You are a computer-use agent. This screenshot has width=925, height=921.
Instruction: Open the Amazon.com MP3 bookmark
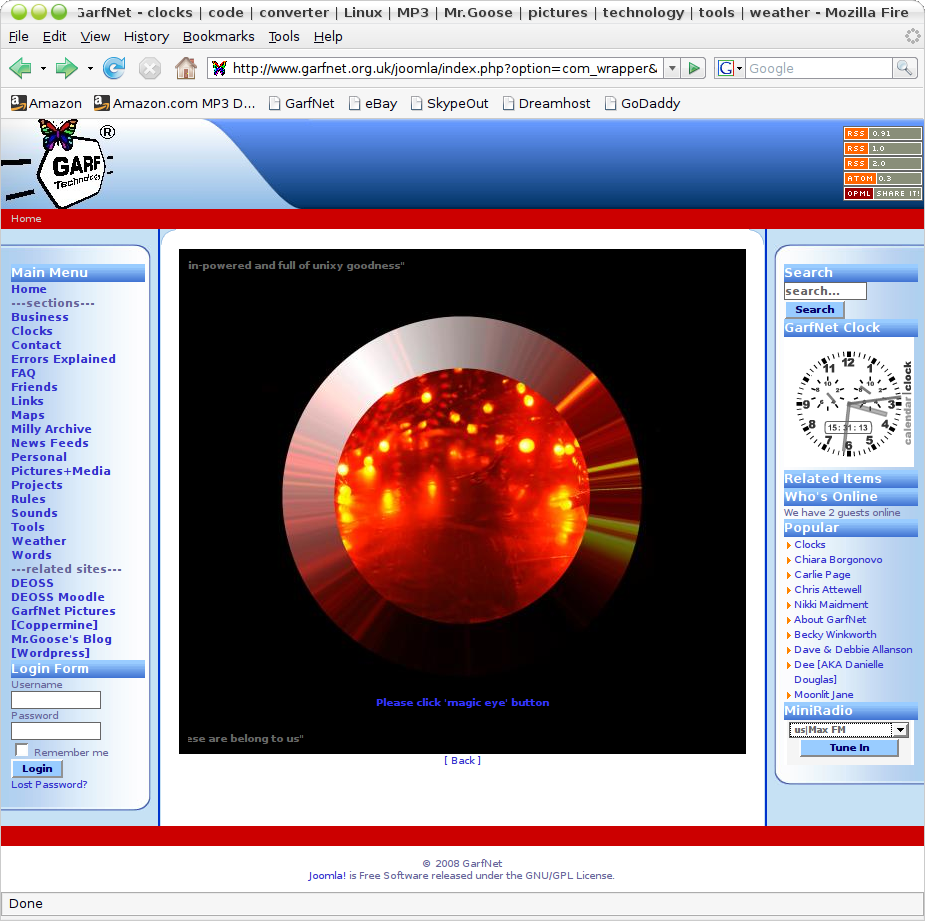175,103
